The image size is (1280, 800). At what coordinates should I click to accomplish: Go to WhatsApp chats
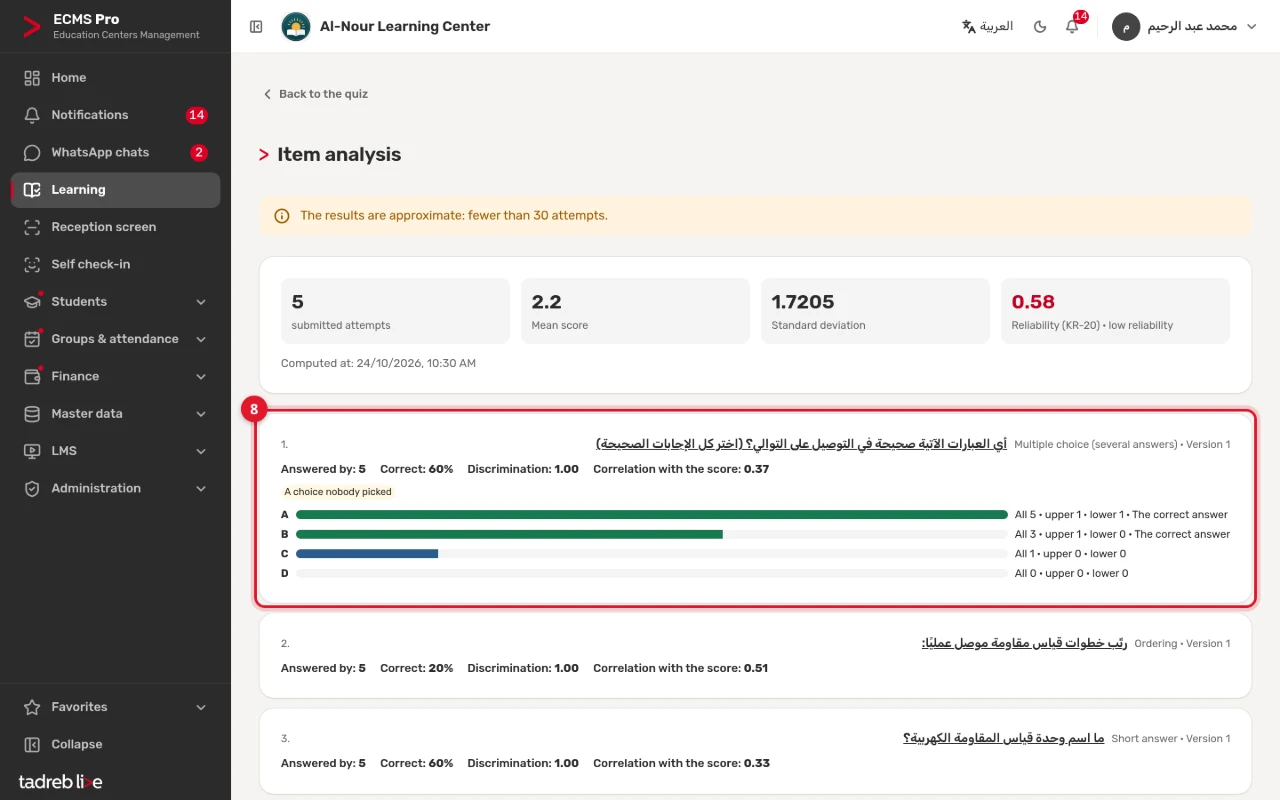[115, 152]
